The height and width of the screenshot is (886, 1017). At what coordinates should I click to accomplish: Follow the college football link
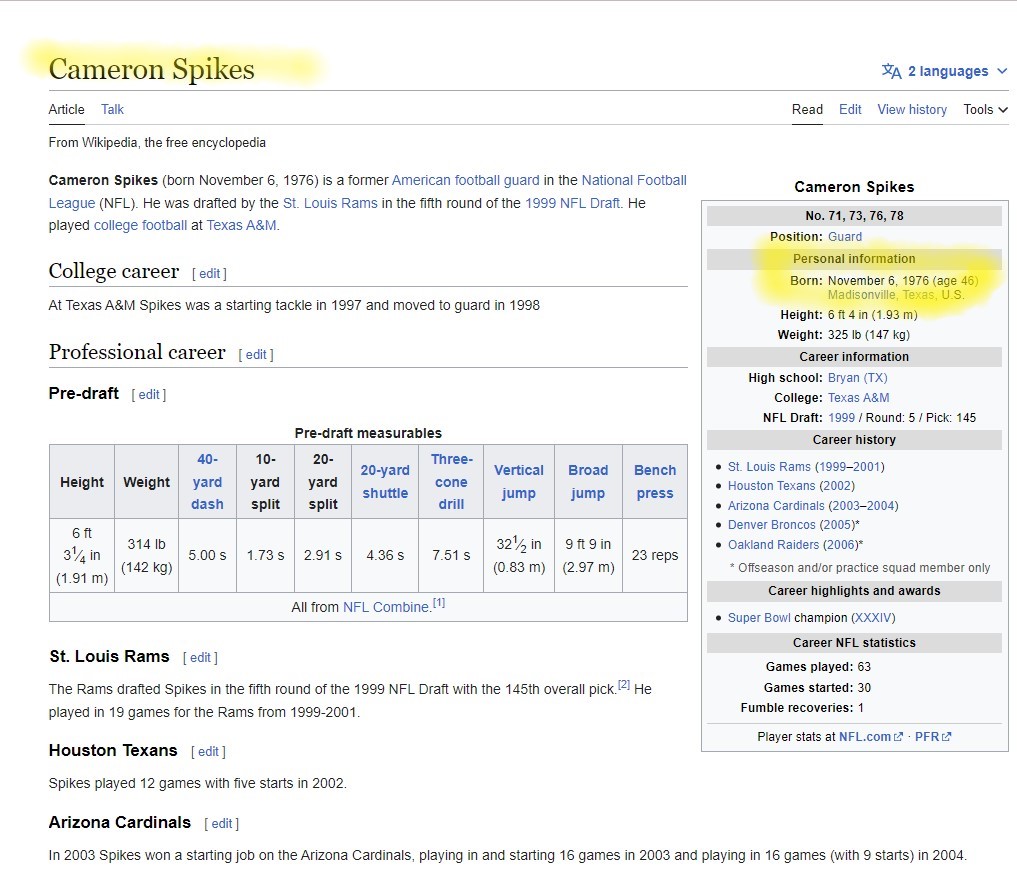point(140,225)
